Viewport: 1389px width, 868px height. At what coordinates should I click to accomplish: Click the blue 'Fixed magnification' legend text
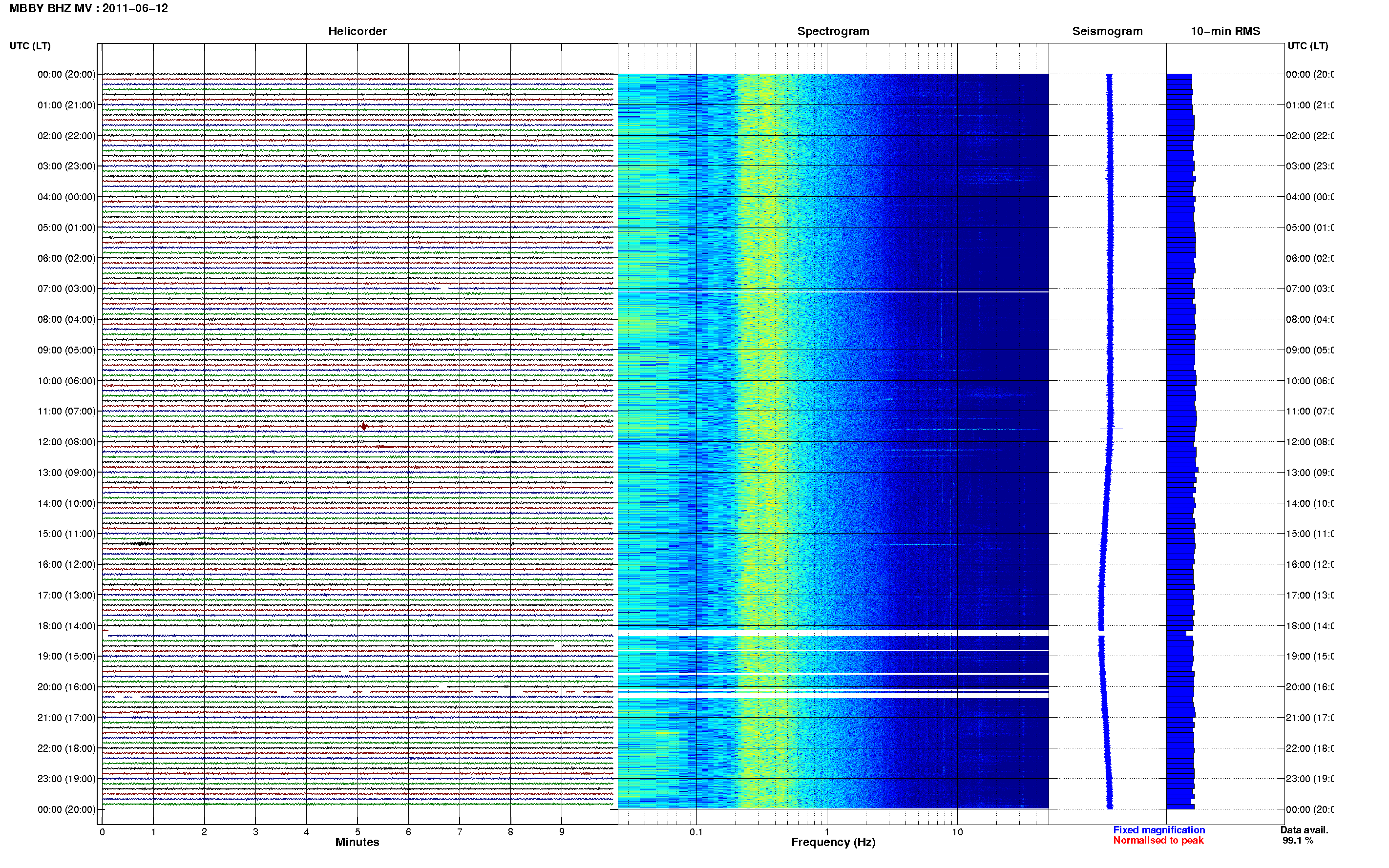pos(1159,830)
